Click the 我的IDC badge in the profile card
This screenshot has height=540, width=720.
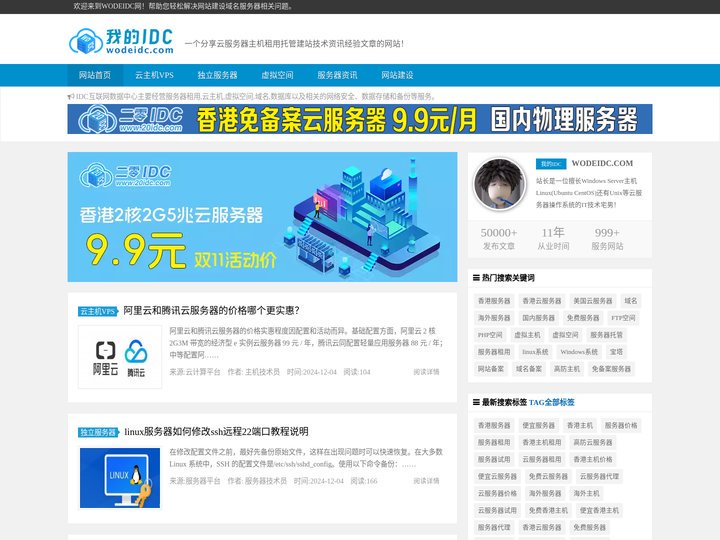(551, 164)
